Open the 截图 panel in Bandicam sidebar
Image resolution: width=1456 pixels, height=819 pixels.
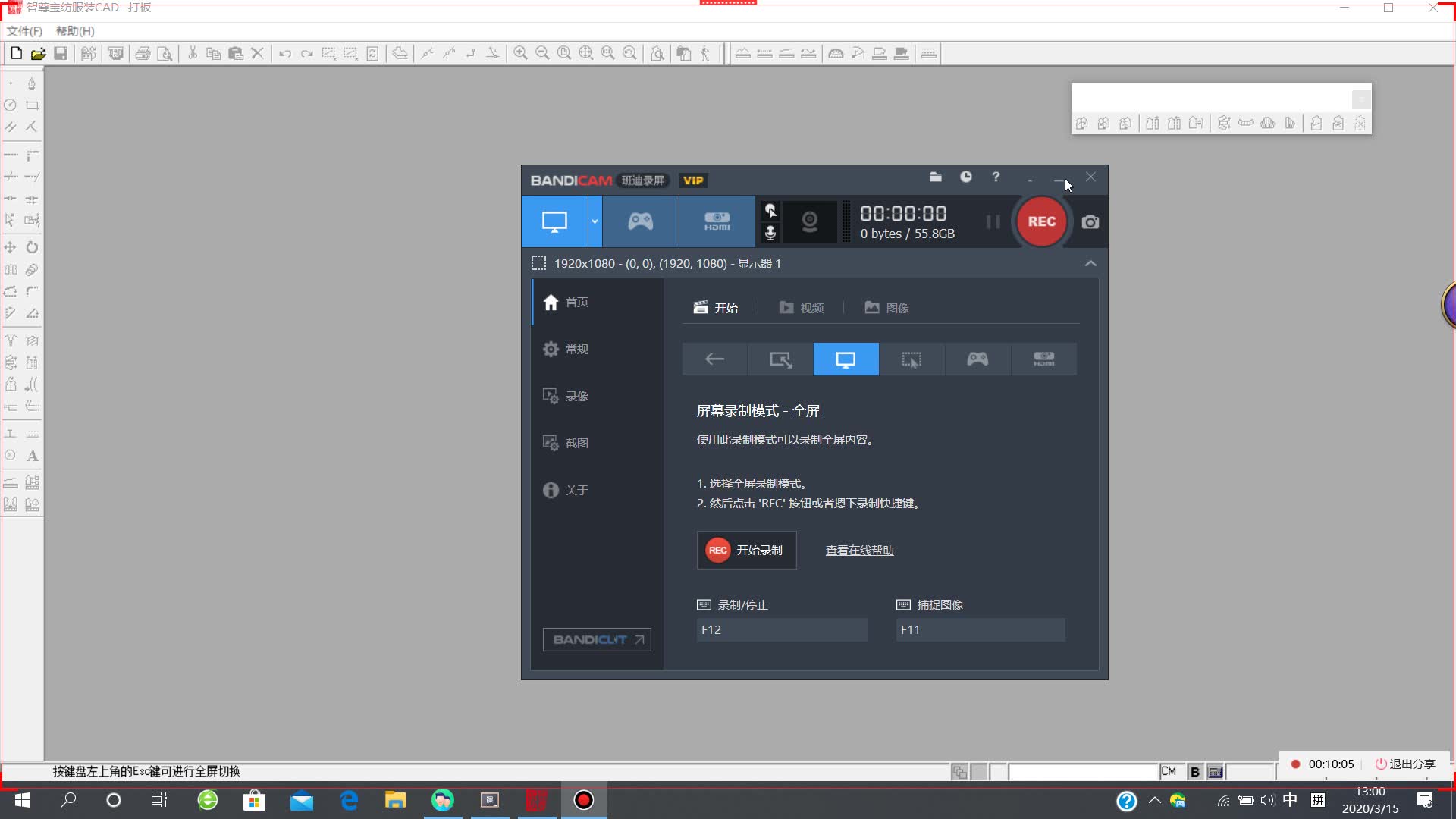[x=576, y=442]
